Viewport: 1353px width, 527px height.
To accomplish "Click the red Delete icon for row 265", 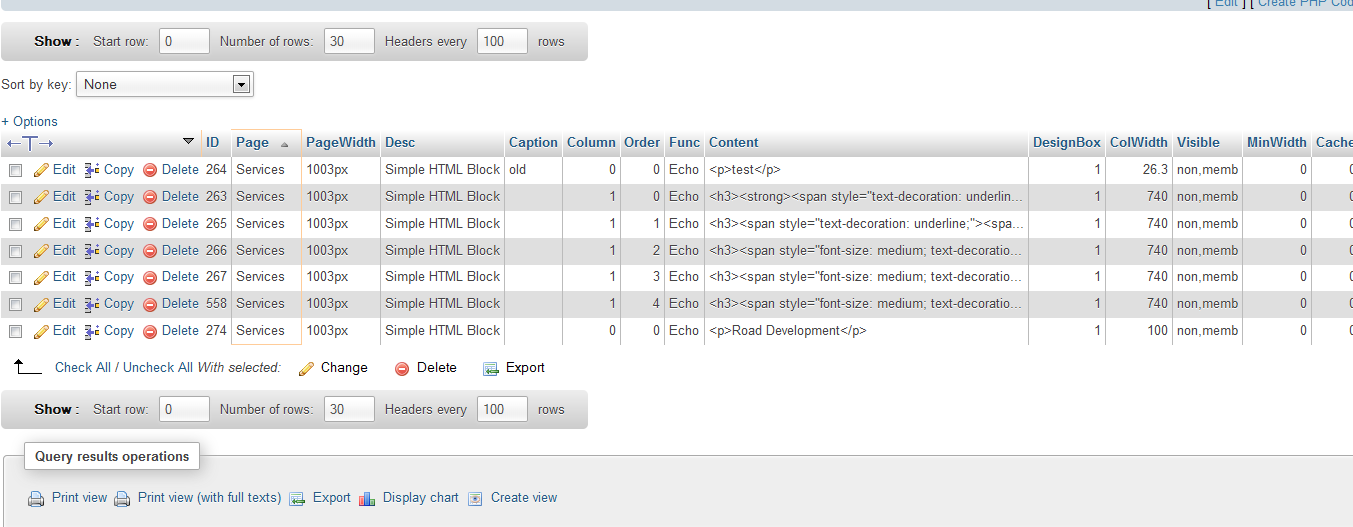I will point(150,224).
